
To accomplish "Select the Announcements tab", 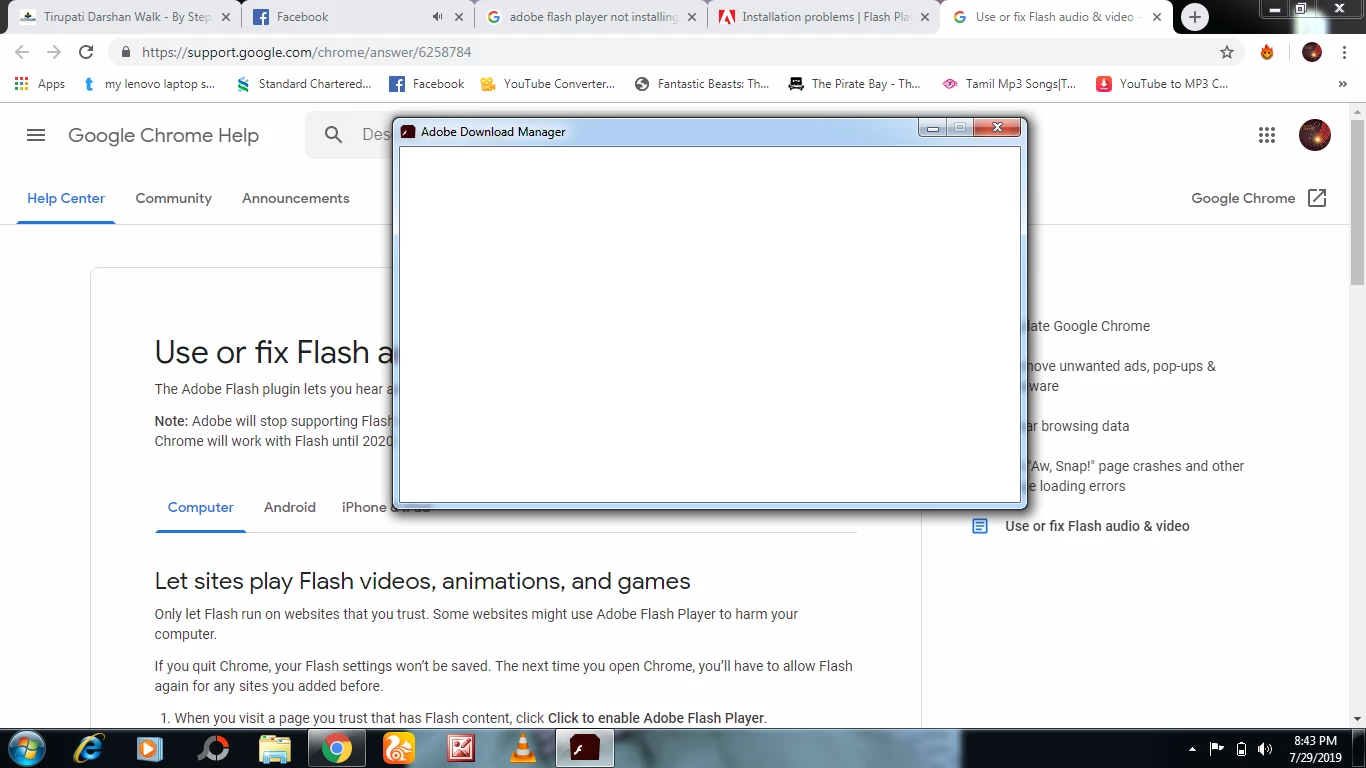I will (x=296, y=198).
